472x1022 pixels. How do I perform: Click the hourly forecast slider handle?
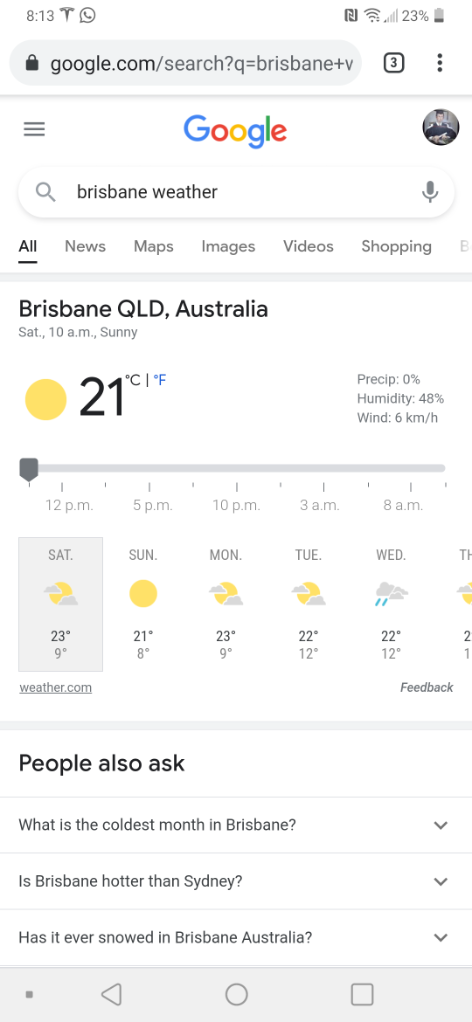29,469
